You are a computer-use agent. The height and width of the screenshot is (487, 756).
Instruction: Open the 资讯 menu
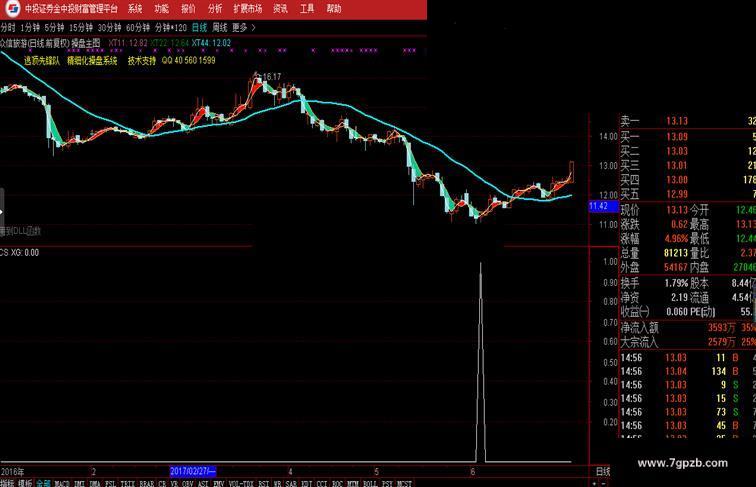(x=280, y=8)
